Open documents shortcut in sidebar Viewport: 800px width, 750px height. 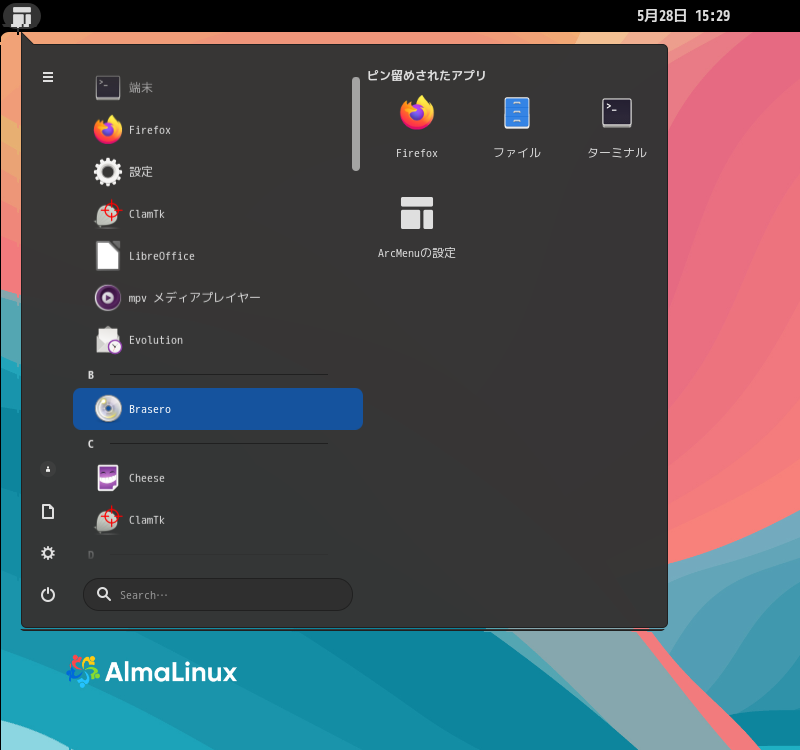point(48,511)
